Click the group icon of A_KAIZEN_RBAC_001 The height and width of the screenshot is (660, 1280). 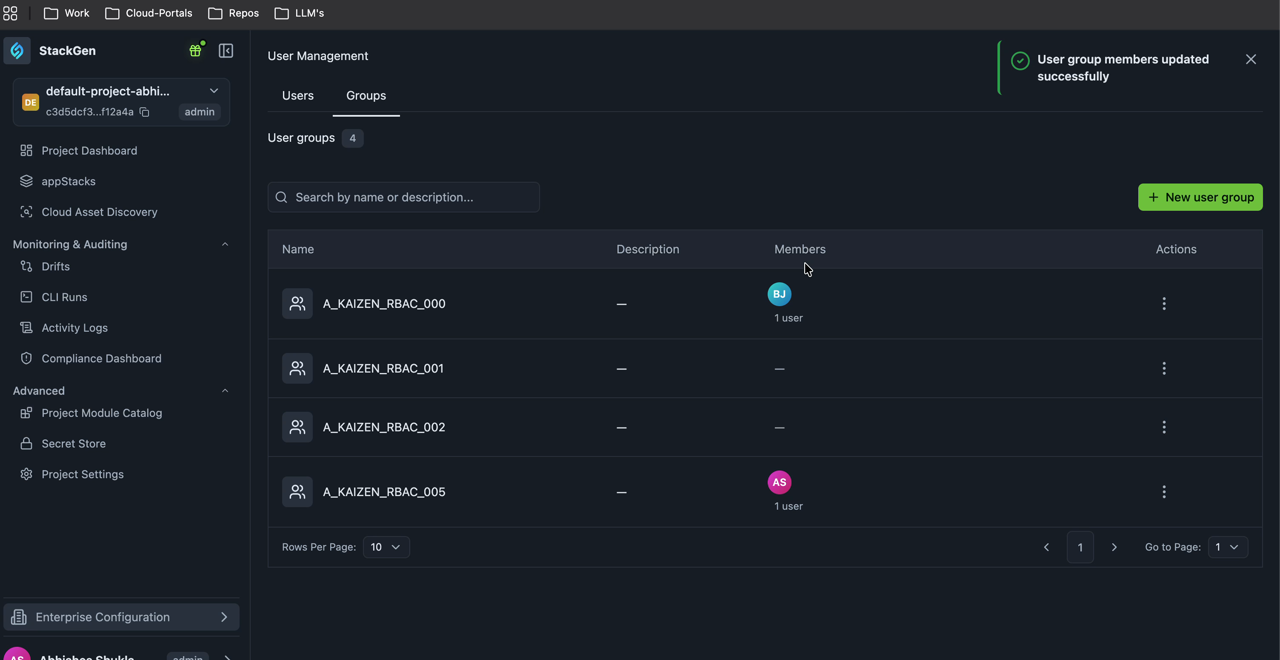coord(297,369)
